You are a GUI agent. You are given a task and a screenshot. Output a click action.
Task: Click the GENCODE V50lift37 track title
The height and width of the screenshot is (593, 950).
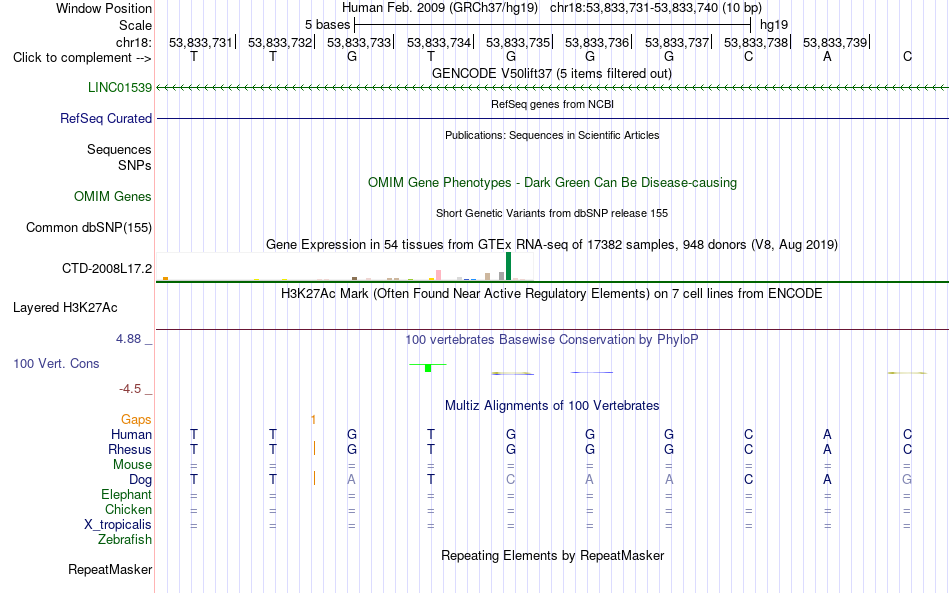click(x=551, y=73)
